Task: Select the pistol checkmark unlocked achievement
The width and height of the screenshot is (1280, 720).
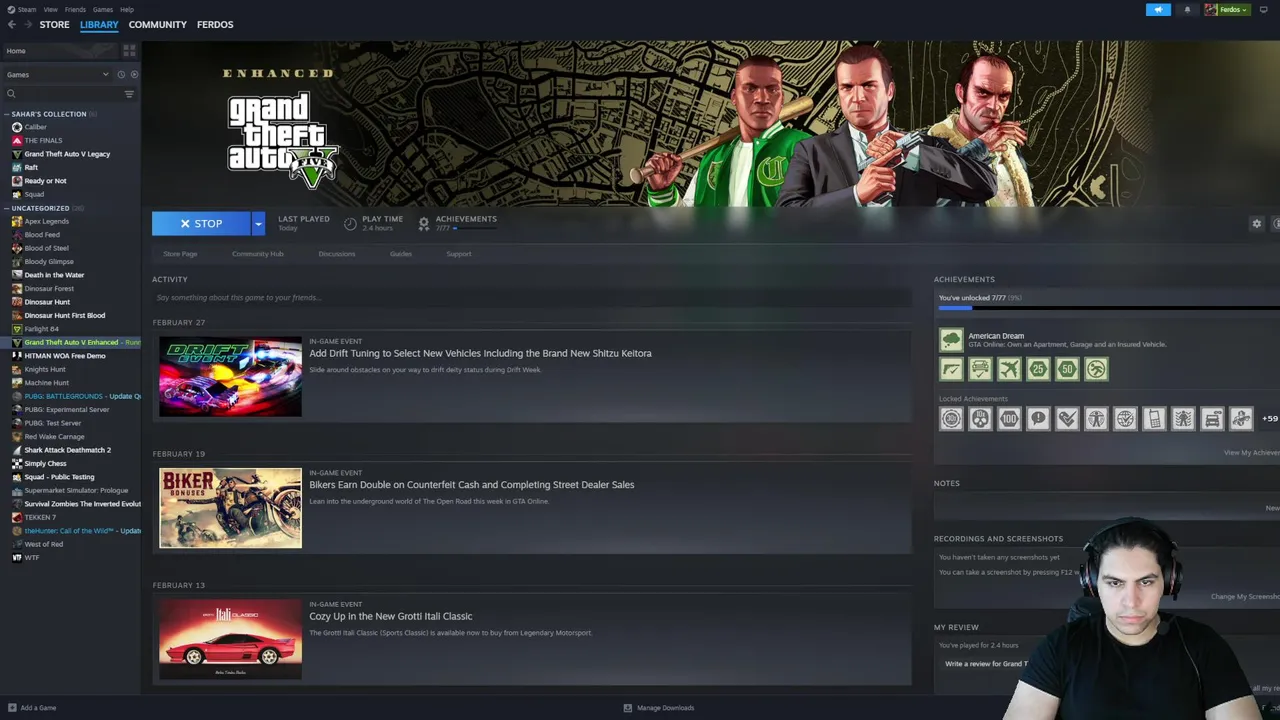Action: 951,369
